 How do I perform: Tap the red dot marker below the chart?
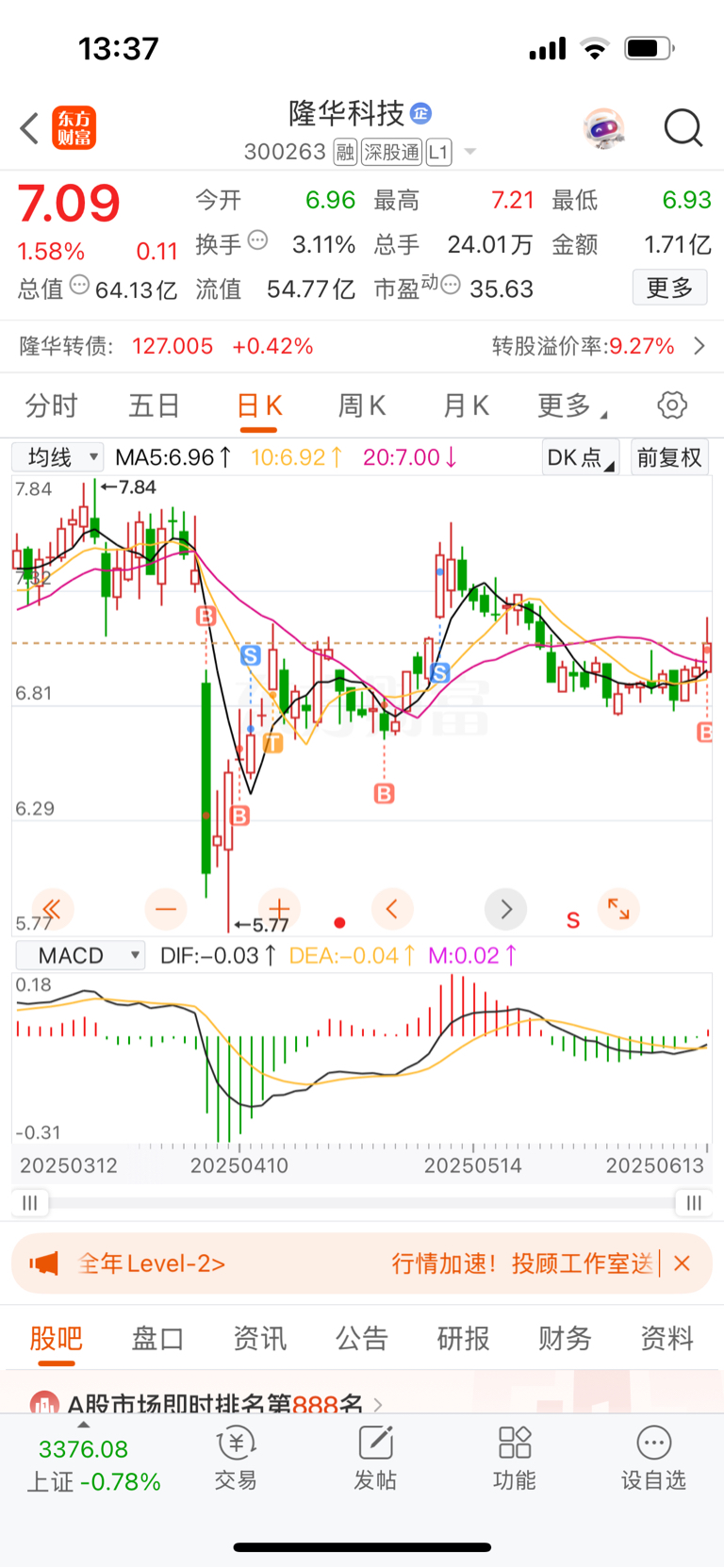[339, 922]
